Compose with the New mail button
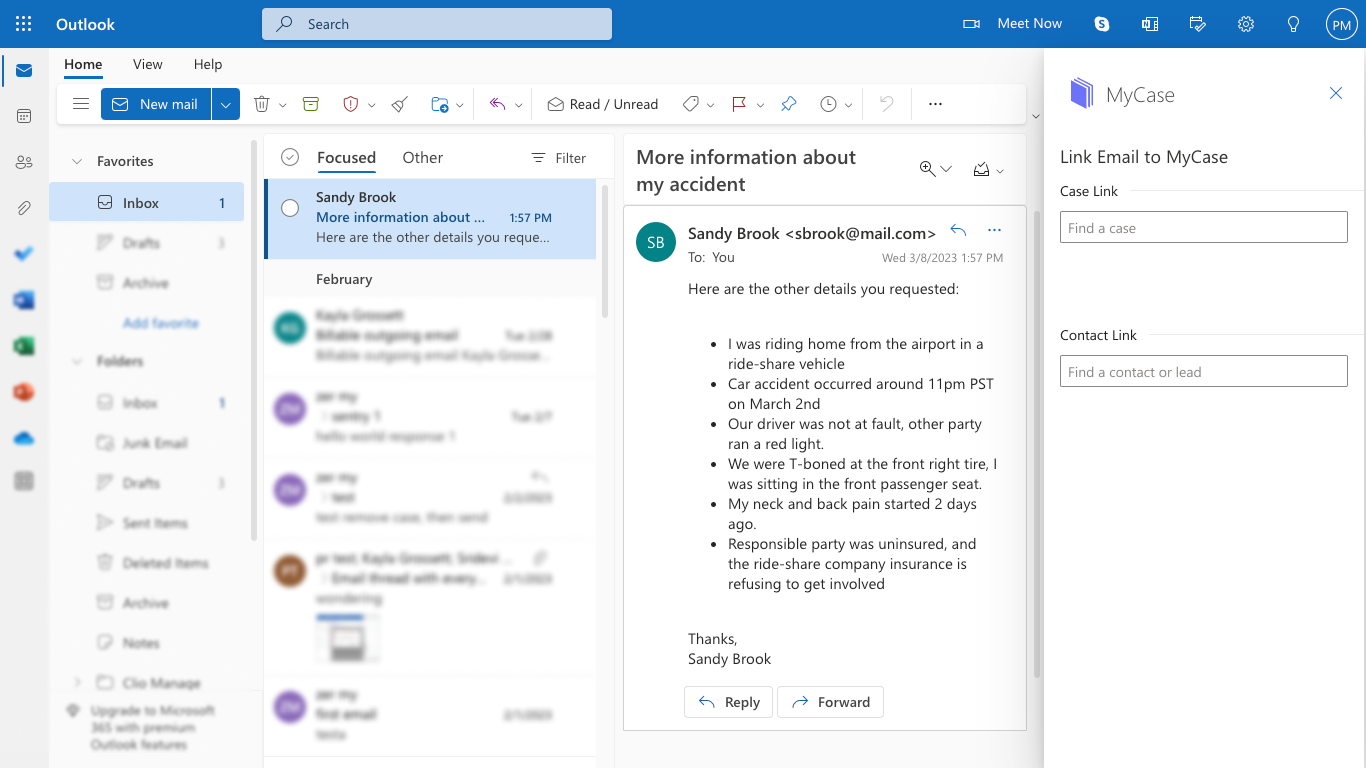 click(x=156, y=104)
